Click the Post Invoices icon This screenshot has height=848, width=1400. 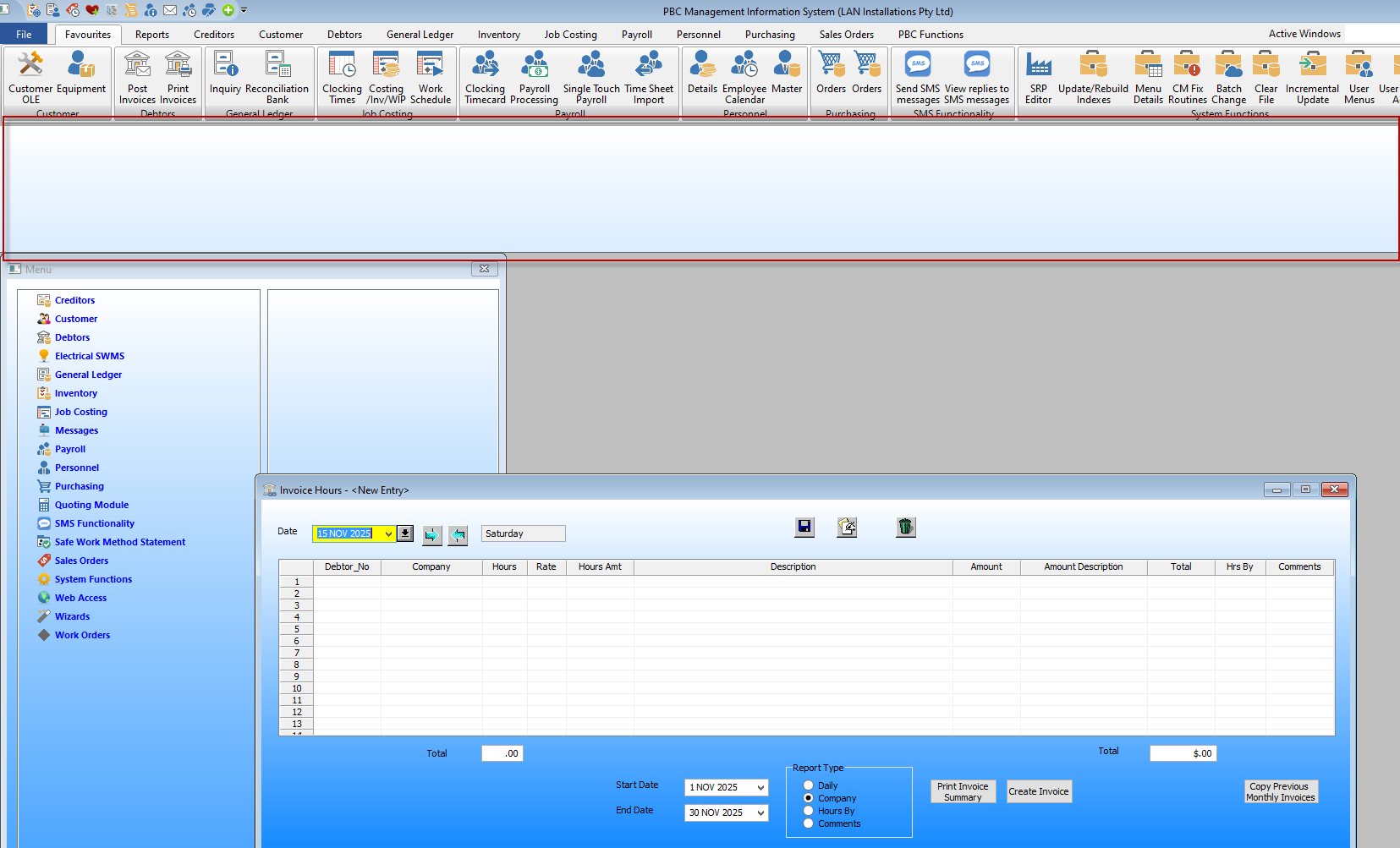point(137,77)
